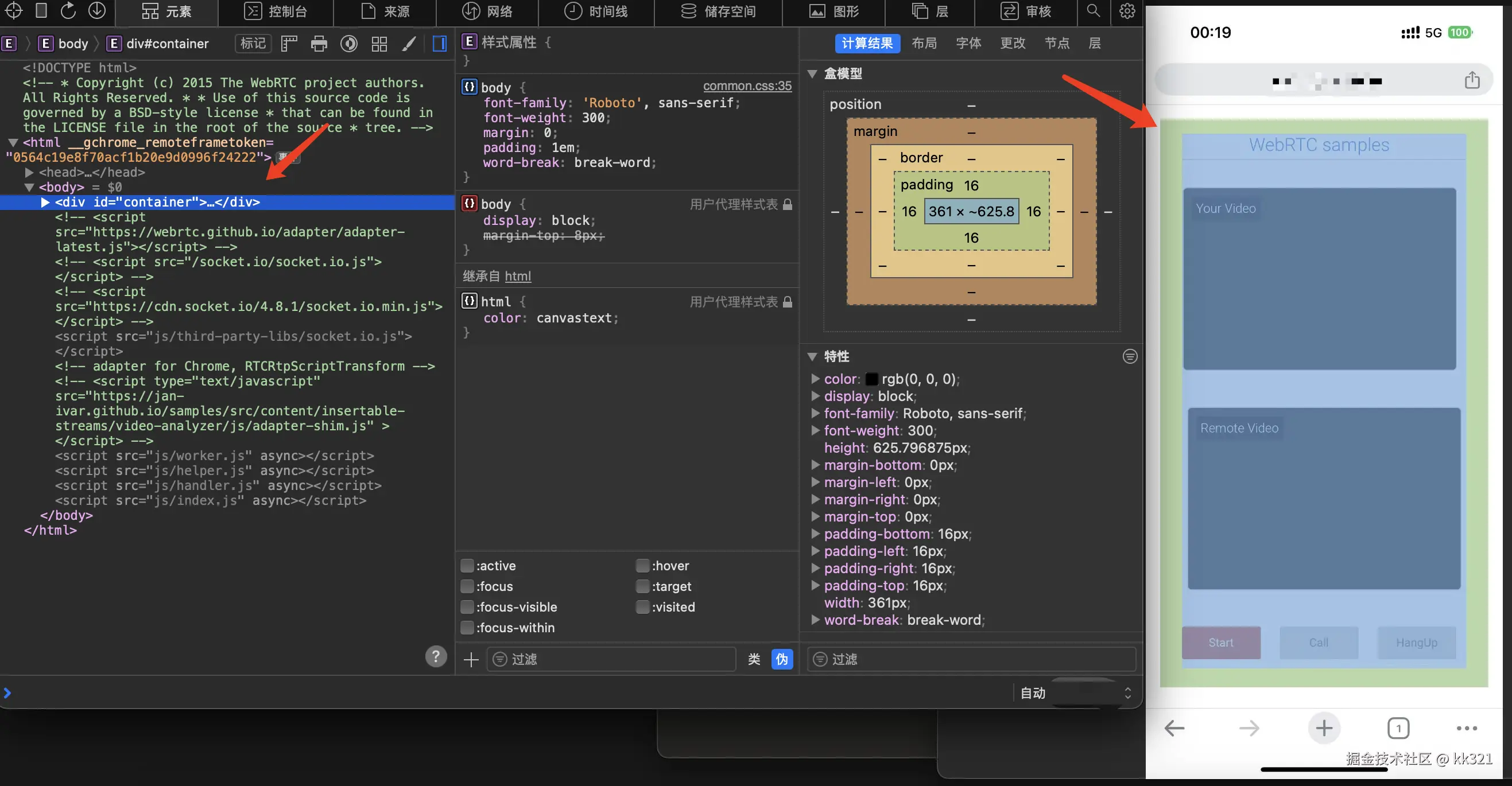Activate the element selection crosshair tool
1512x786 pixels.
pyautogui.click(x=14, y=10)
